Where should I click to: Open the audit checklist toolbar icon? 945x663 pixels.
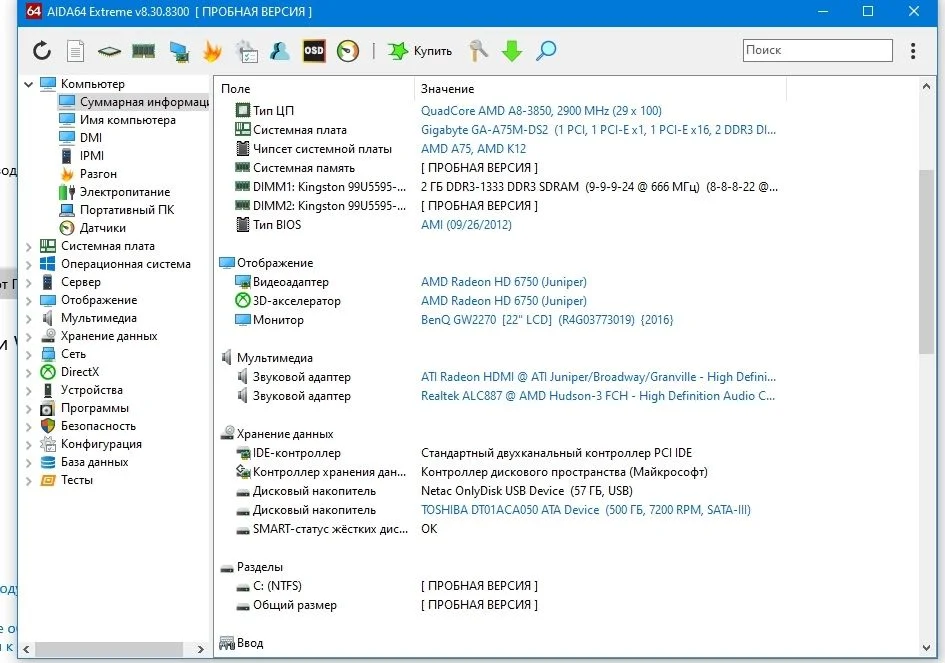coord(246,51)
